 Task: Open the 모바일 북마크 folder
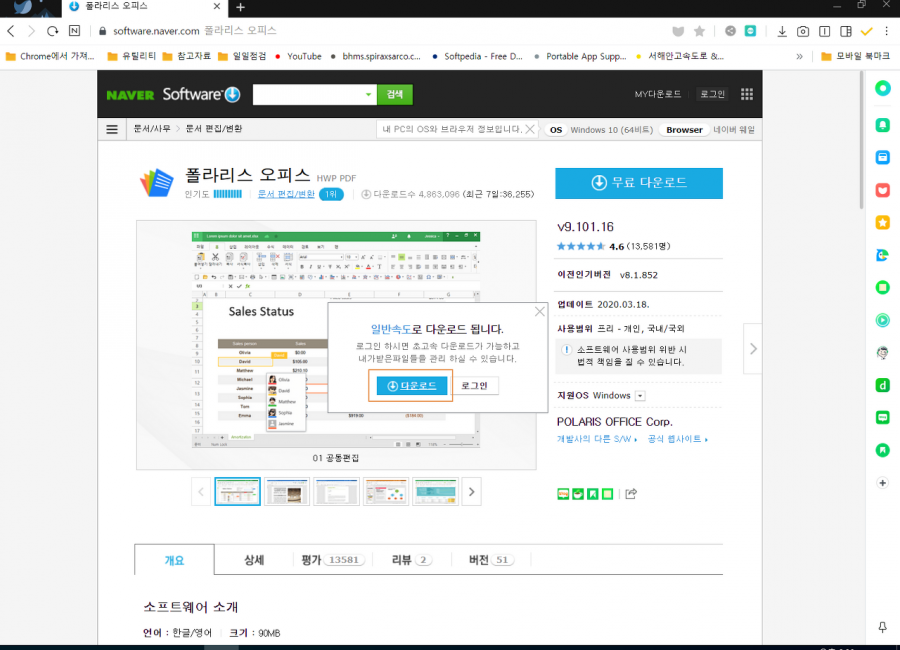coord(855,56)
